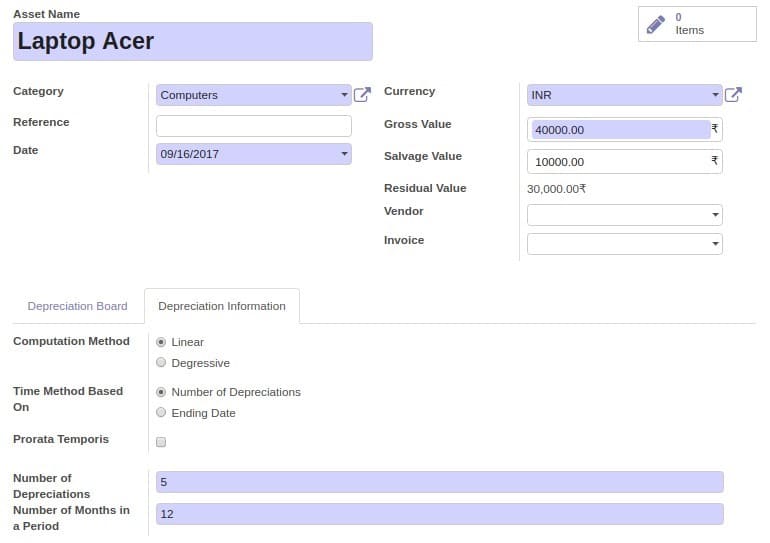Expand the Currency dropdown showing INR

coord(624,95)
